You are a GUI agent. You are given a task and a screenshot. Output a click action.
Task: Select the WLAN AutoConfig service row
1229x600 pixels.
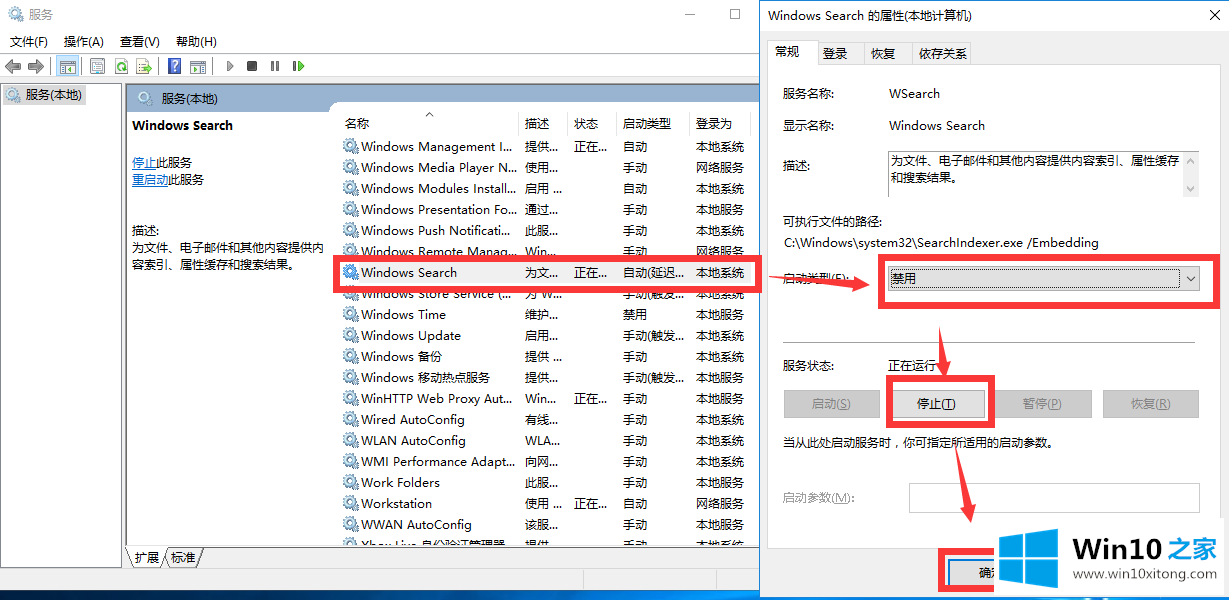(x=548, y=440)
